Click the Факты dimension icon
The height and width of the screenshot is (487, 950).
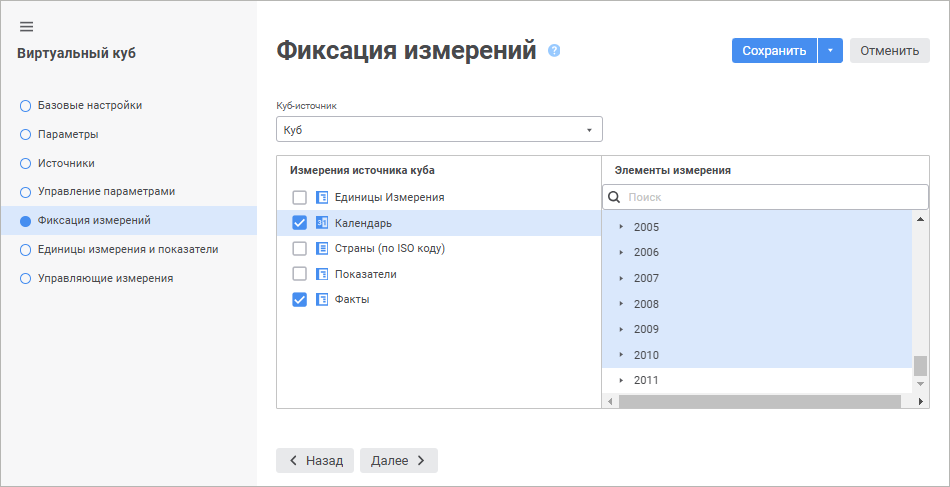click(x=322, y=299)
